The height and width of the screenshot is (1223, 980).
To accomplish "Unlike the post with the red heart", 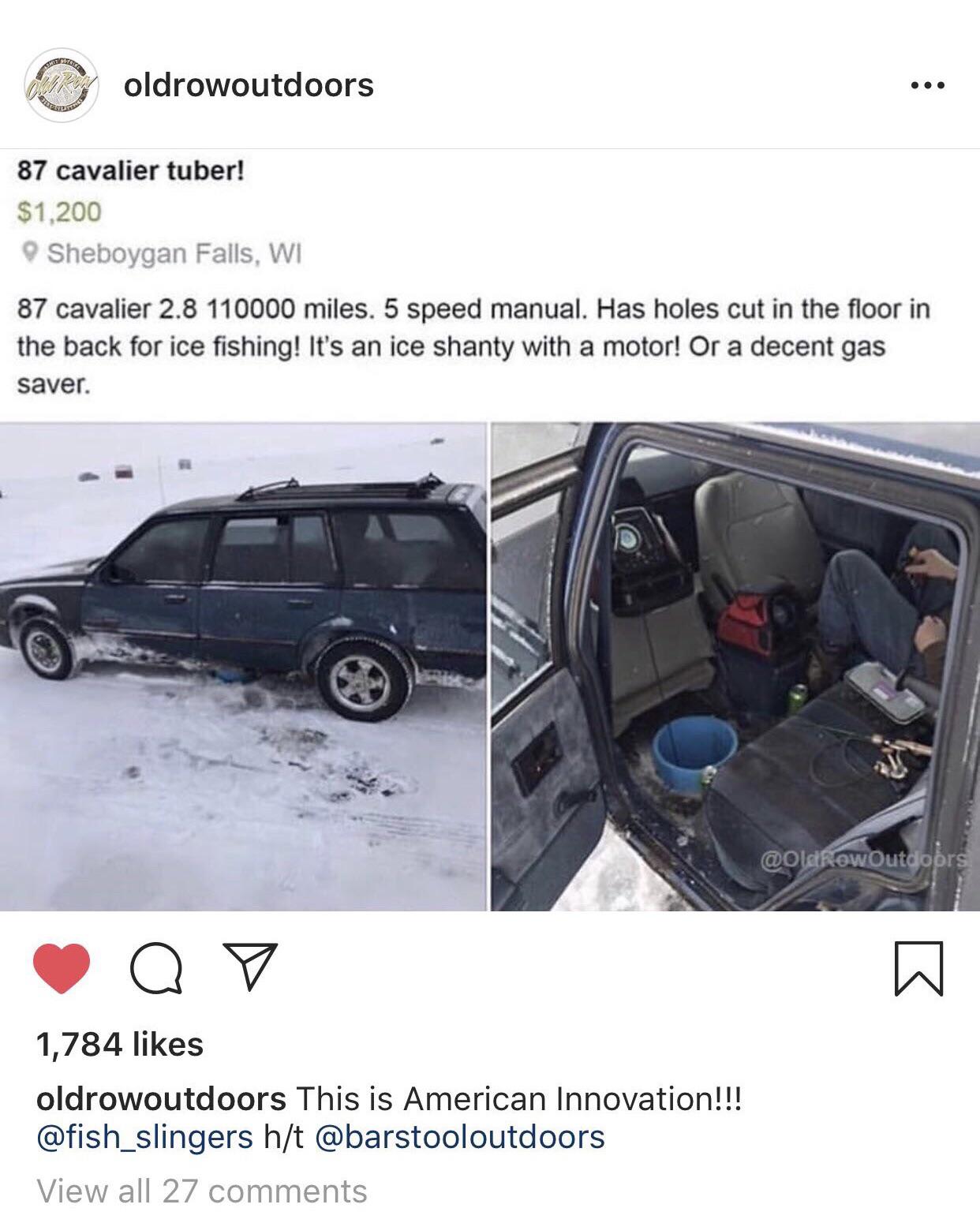I will (x=62, y=968).
